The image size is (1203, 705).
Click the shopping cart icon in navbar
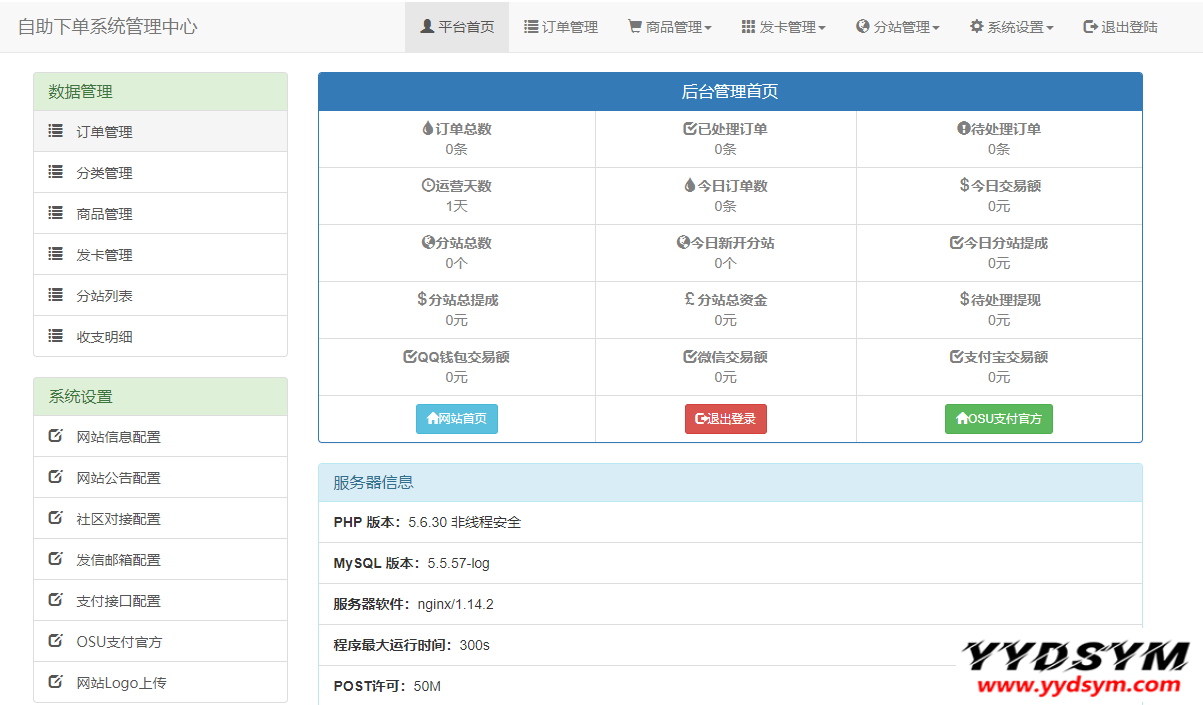pos(634,27)
